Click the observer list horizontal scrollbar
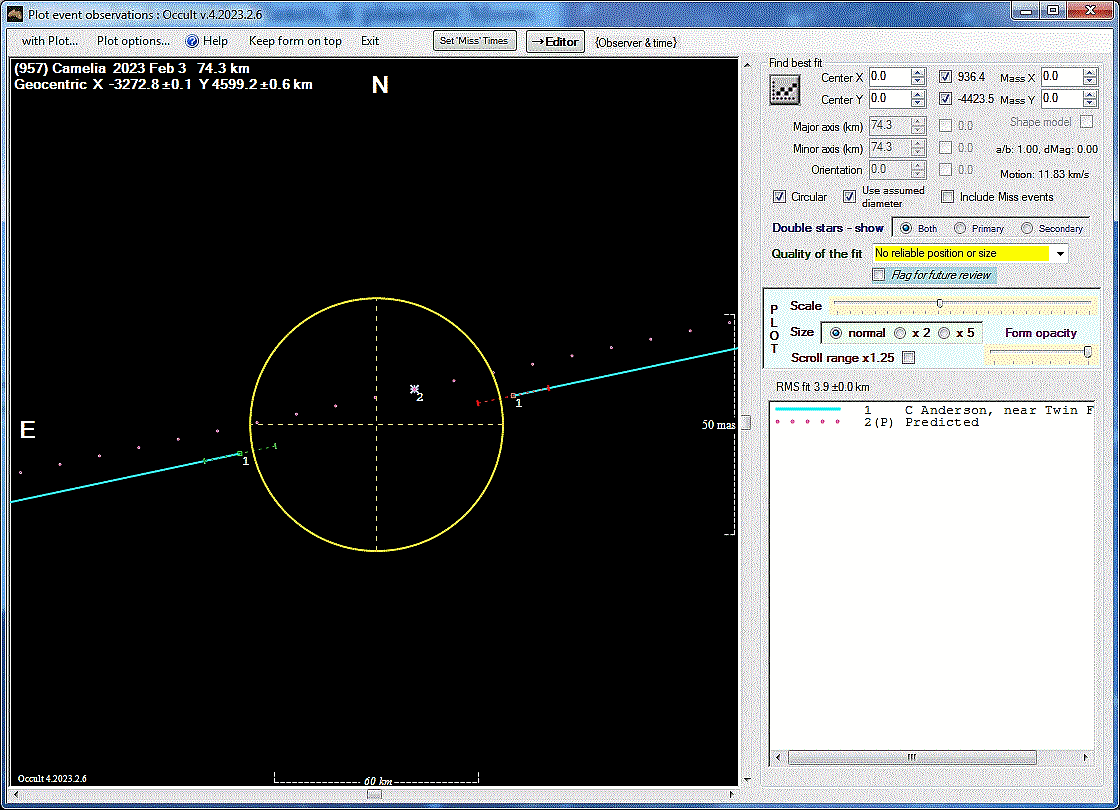The height and width of the screenshot is (810, 1120). point(912,757)
